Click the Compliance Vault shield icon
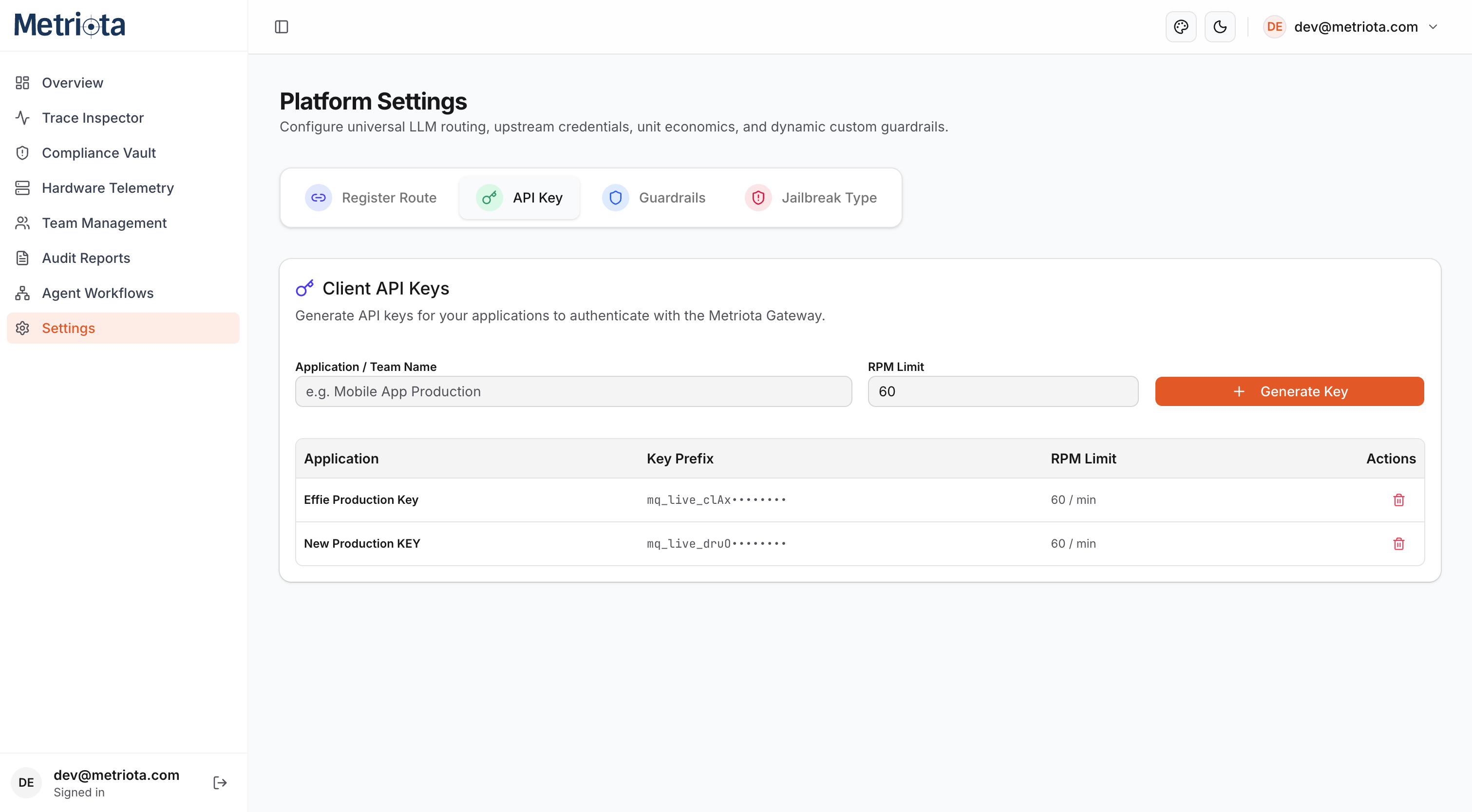Screen dimensions: 1472x812 point(22,153)
